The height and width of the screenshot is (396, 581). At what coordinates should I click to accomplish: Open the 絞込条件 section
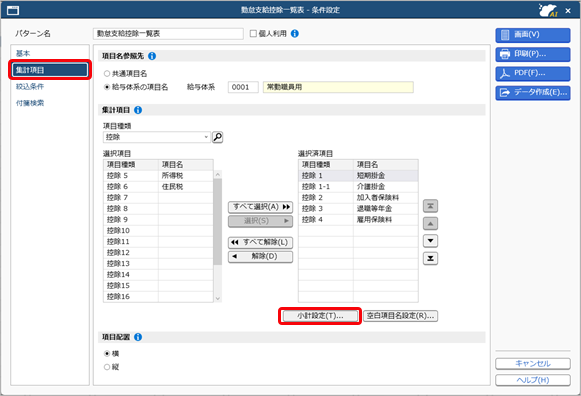(x=30, y=86)
